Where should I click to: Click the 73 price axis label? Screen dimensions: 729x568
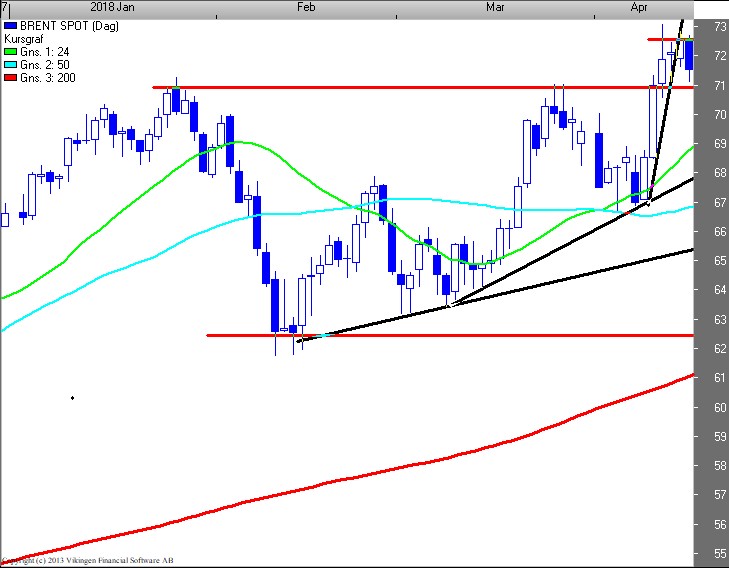point(719,27)
